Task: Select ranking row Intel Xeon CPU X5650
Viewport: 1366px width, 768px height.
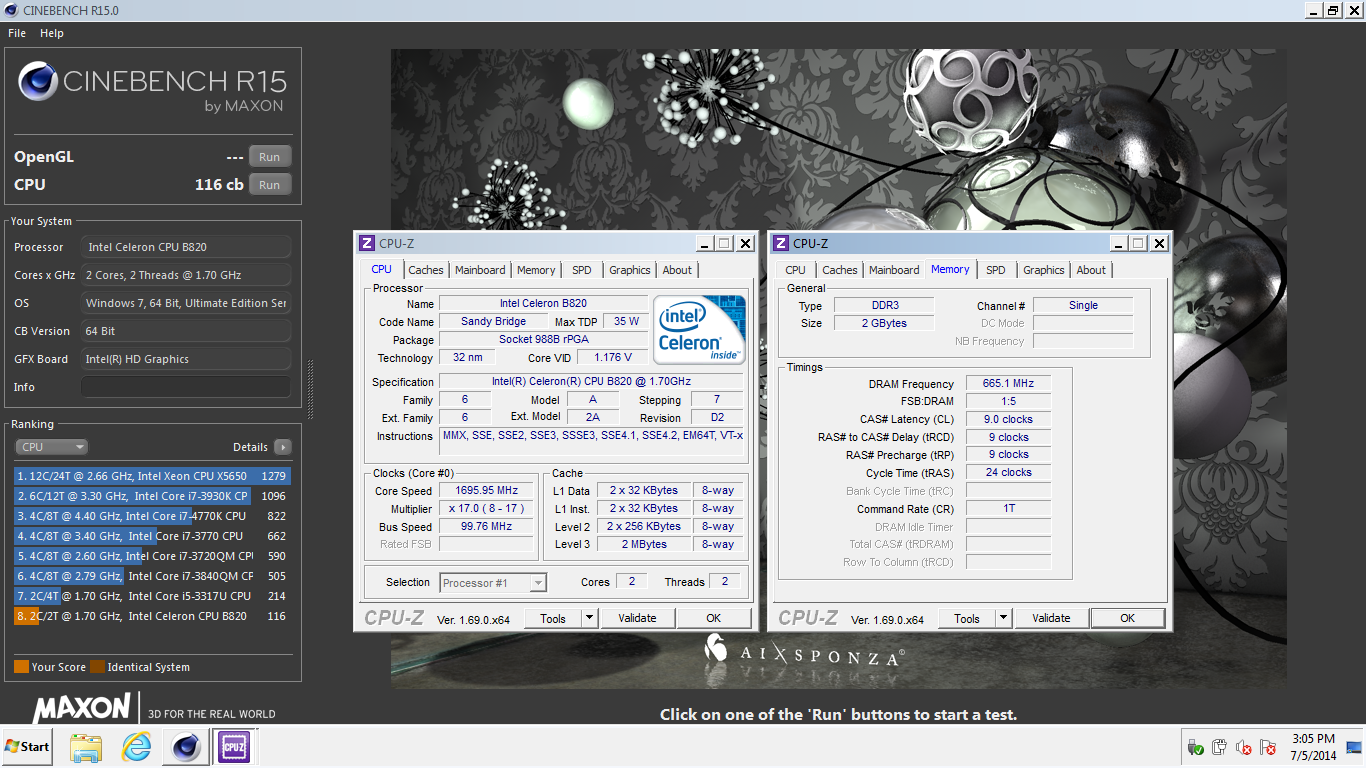Action: click(152, 476)
